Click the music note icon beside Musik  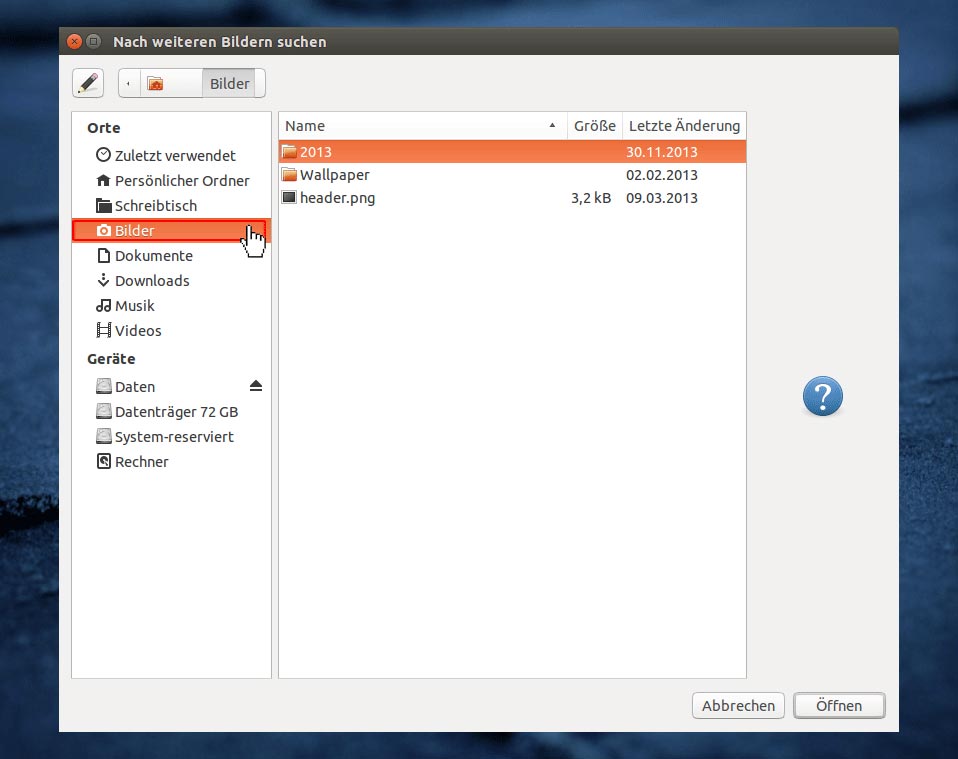pos(103,305)
